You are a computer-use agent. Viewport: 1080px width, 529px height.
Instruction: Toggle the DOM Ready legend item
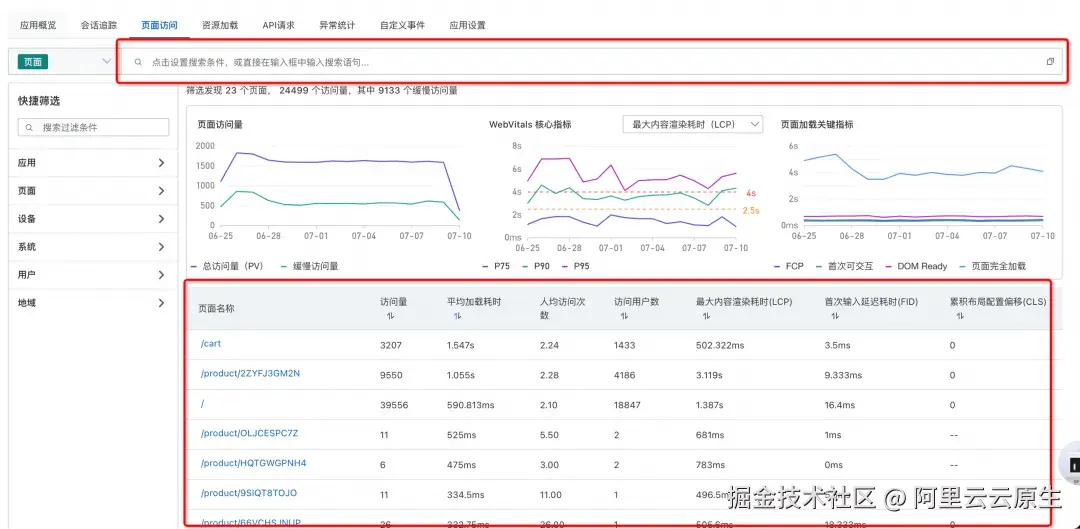pos(915,266)
